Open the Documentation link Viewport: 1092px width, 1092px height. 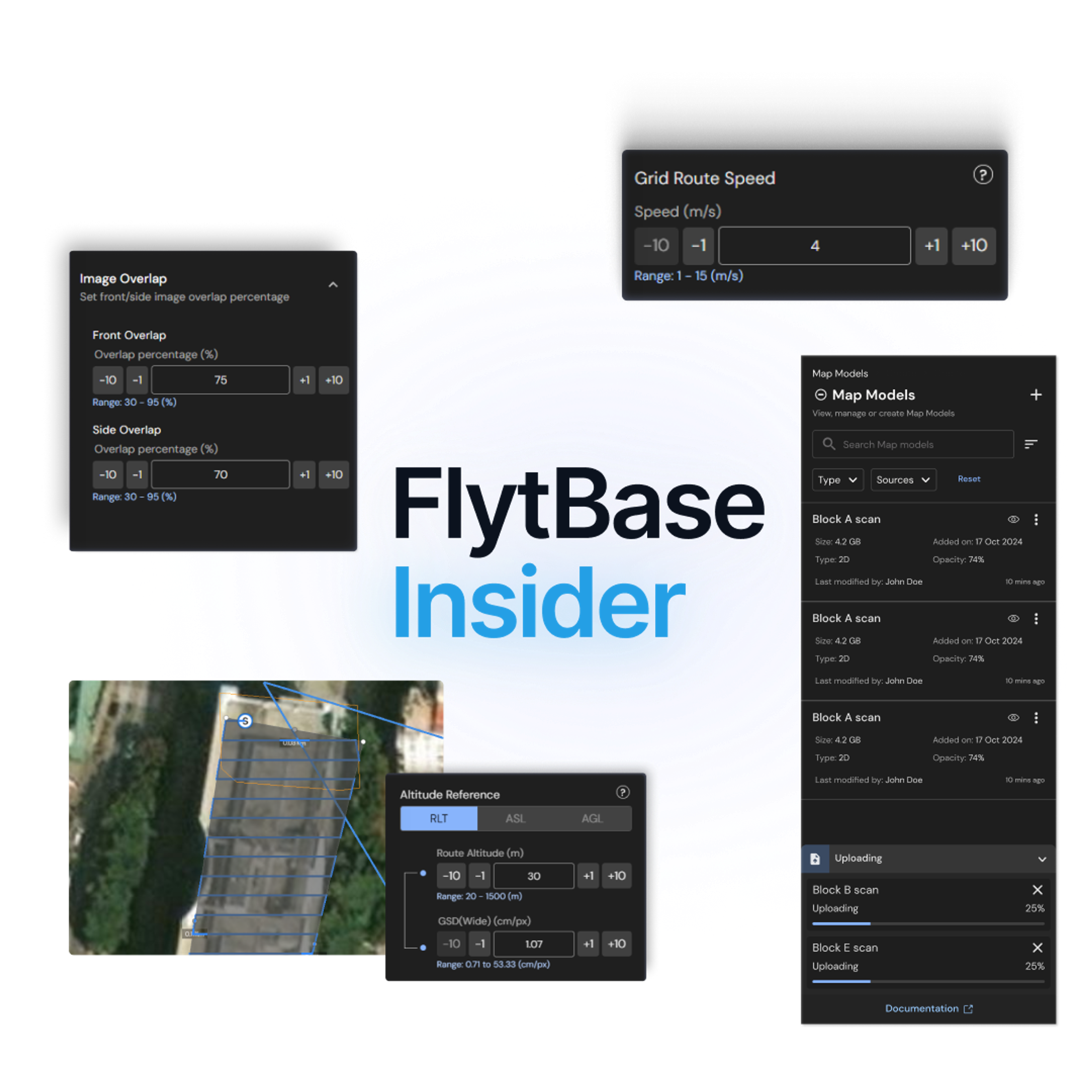929,1008
